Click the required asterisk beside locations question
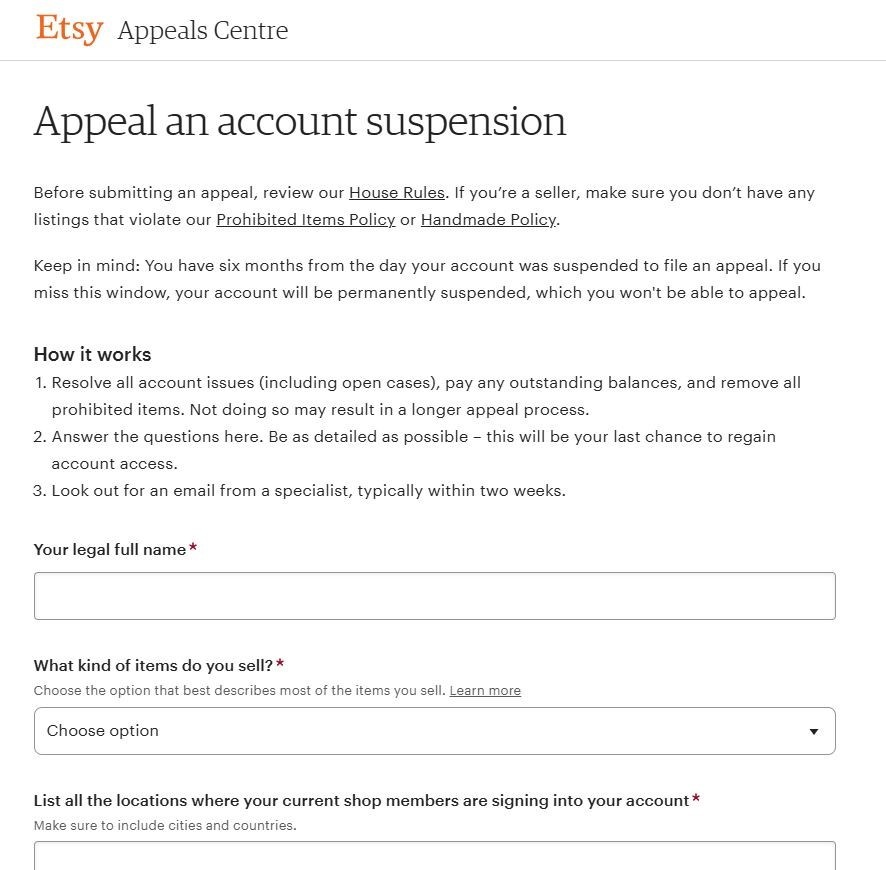886x870 pixels. (x=696, y=797)
